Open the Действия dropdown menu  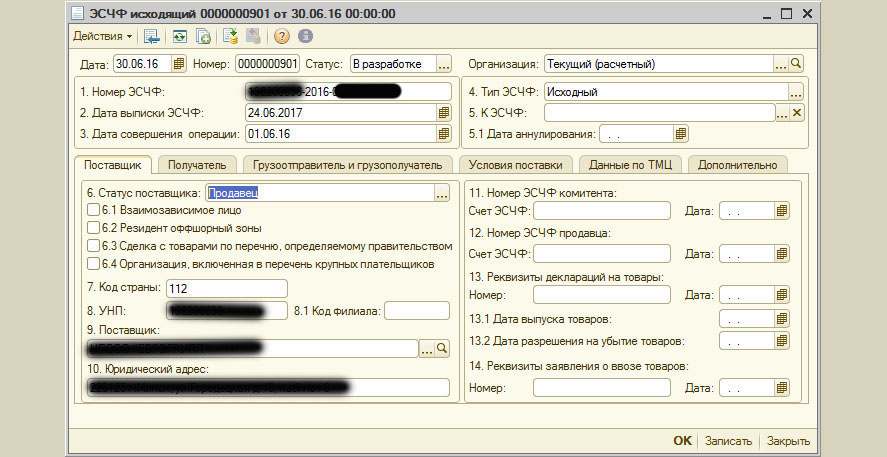(102, 36)
